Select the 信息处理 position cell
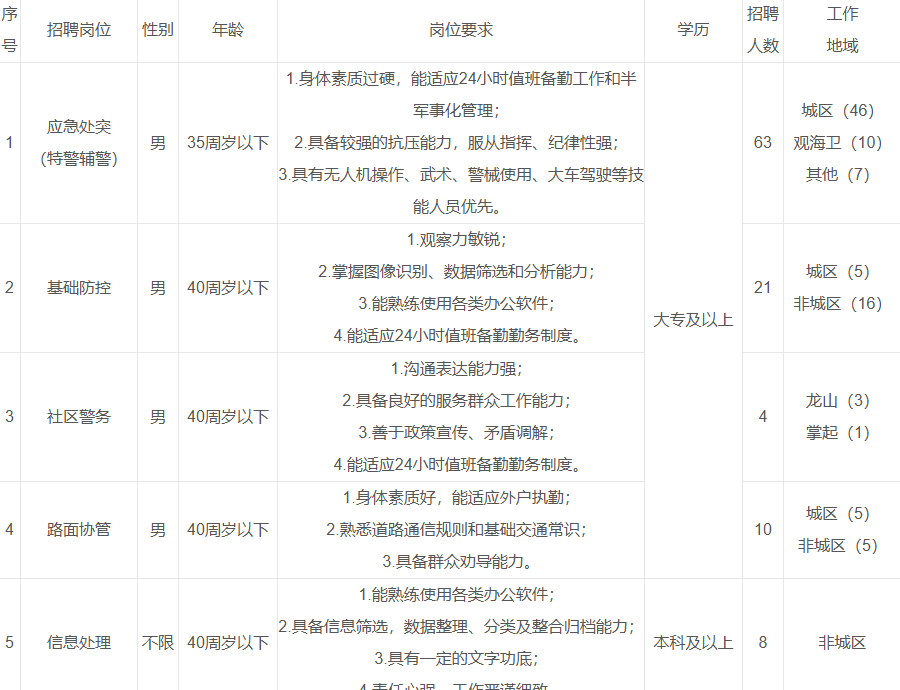The height and width of the screenshot is (690, 900). [x=79, y=642]
